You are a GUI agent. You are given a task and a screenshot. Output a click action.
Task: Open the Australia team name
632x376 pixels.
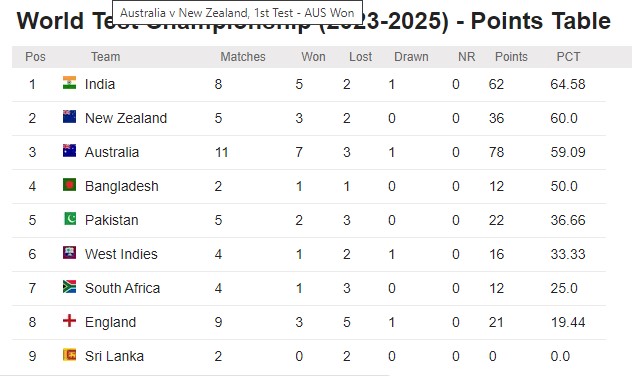tap(112, 152)
